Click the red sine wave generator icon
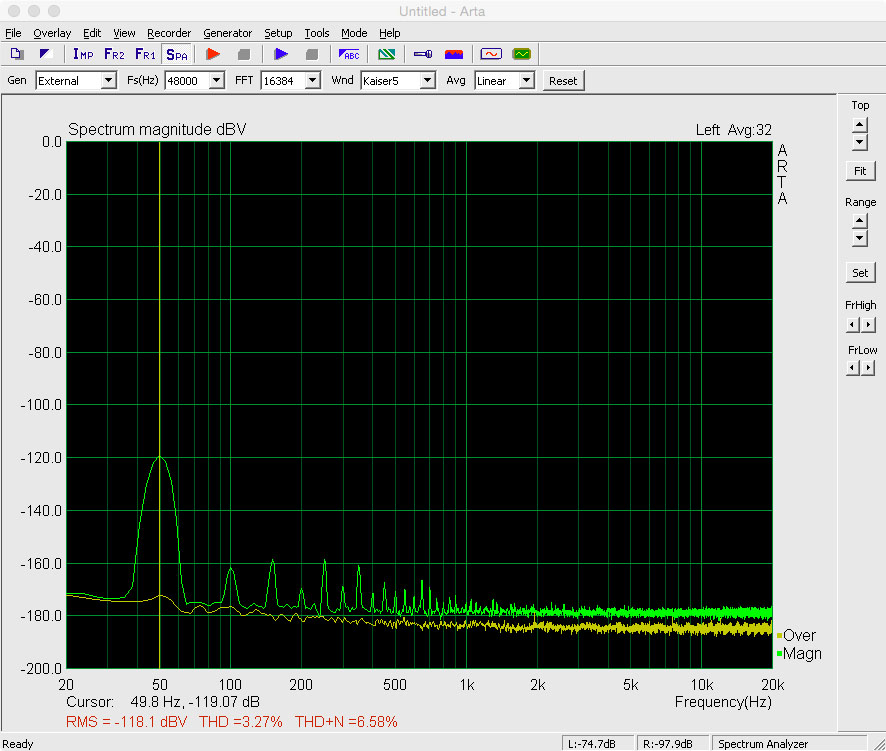The image size is (886, 751). tap(491, 54)
